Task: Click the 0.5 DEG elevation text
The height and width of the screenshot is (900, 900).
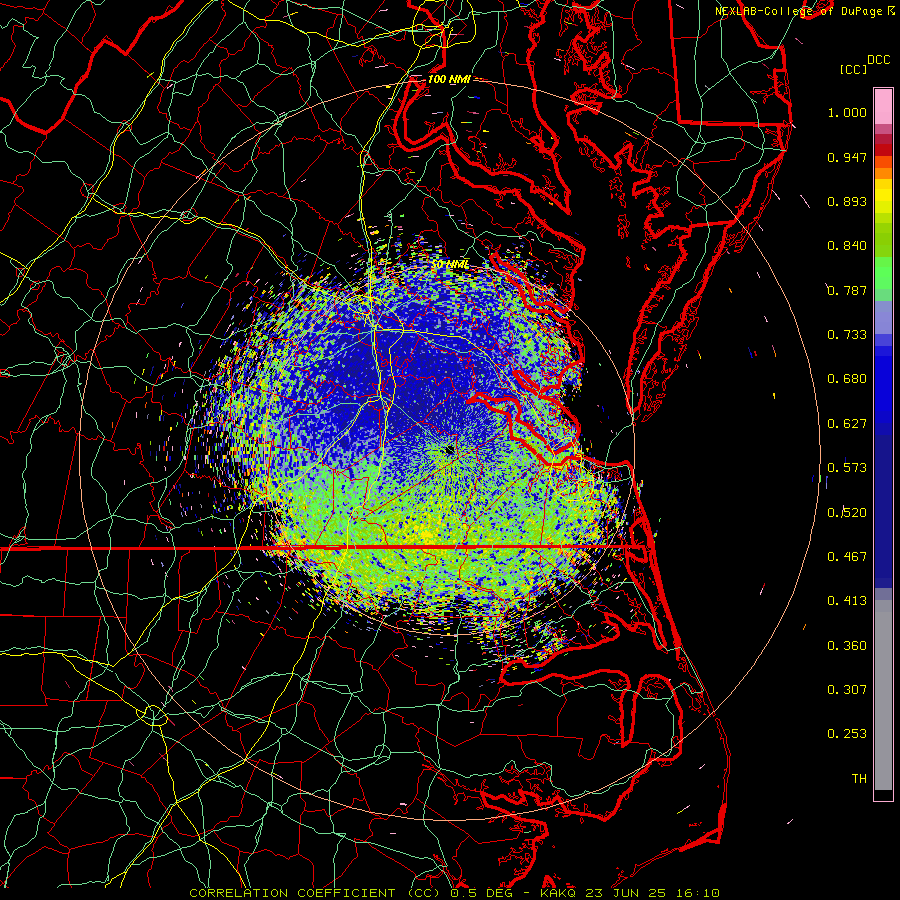Action: tap(481, 893)
